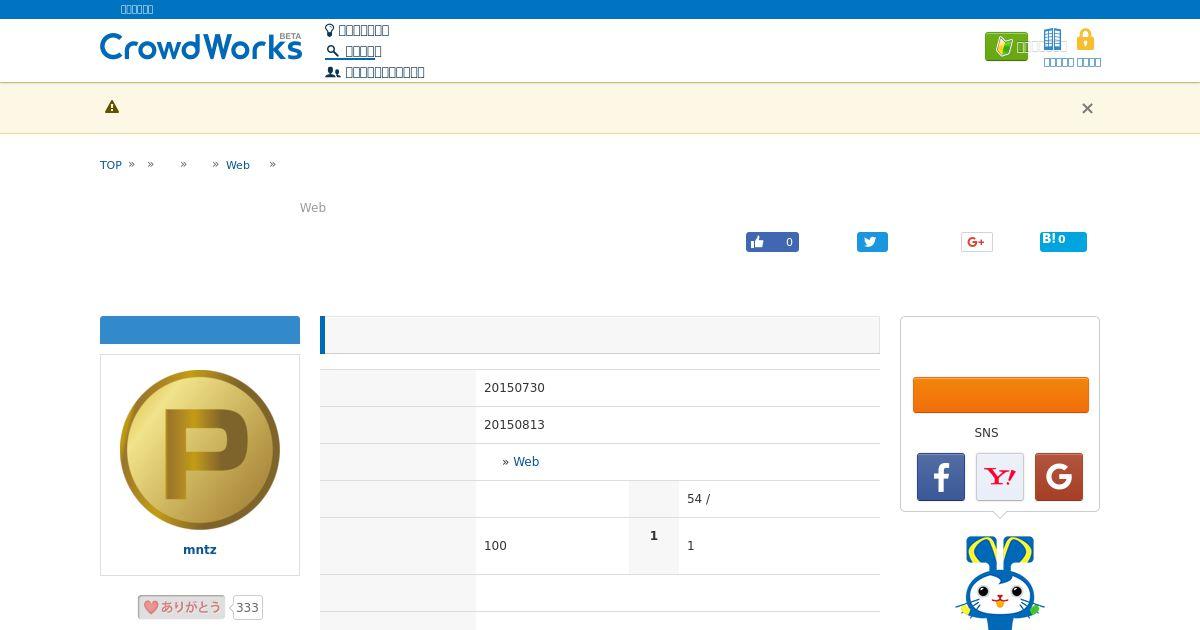Click the top blue bar link
This screenshot has width=1200, height=630.
(x=137, y=9)
